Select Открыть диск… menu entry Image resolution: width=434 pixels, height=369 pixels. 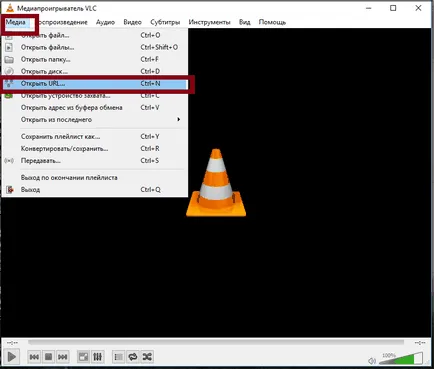point(95,71)
